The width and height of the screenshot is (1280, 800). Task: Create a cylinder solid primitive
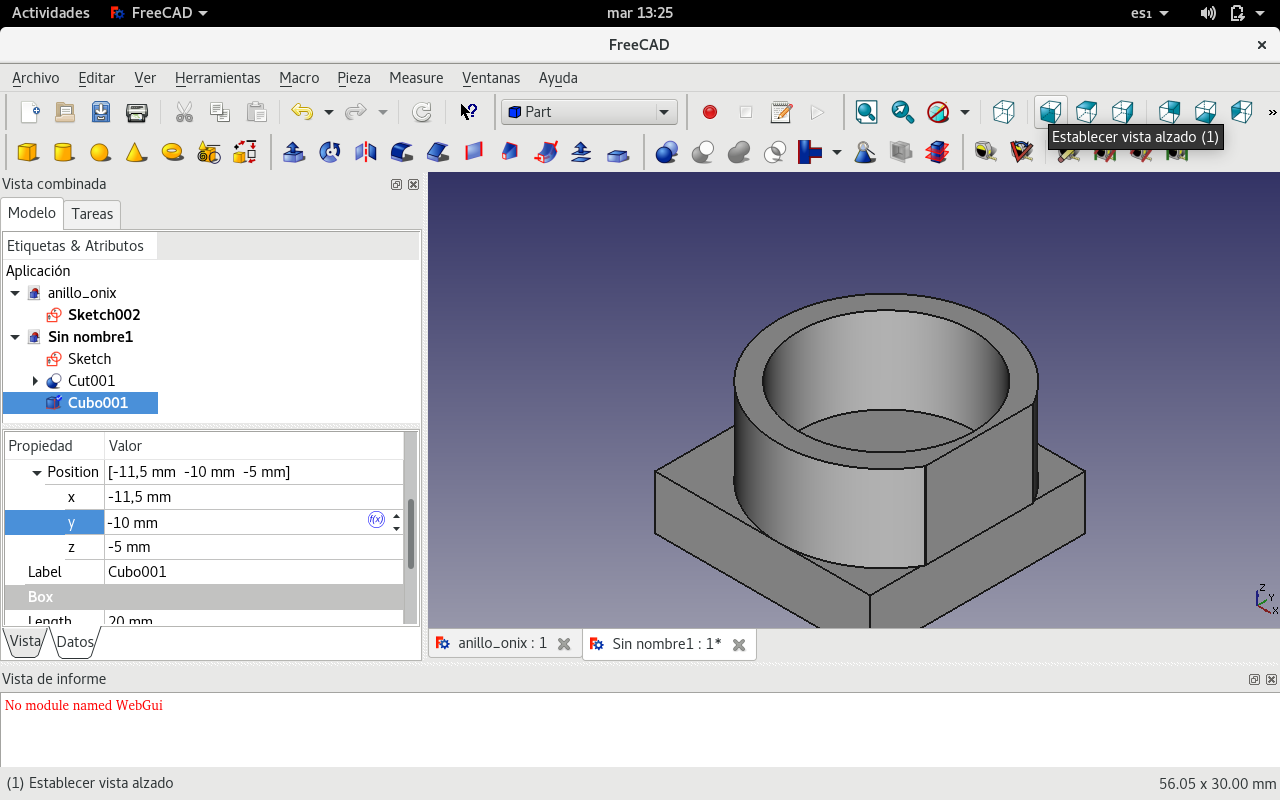(64, 152)
